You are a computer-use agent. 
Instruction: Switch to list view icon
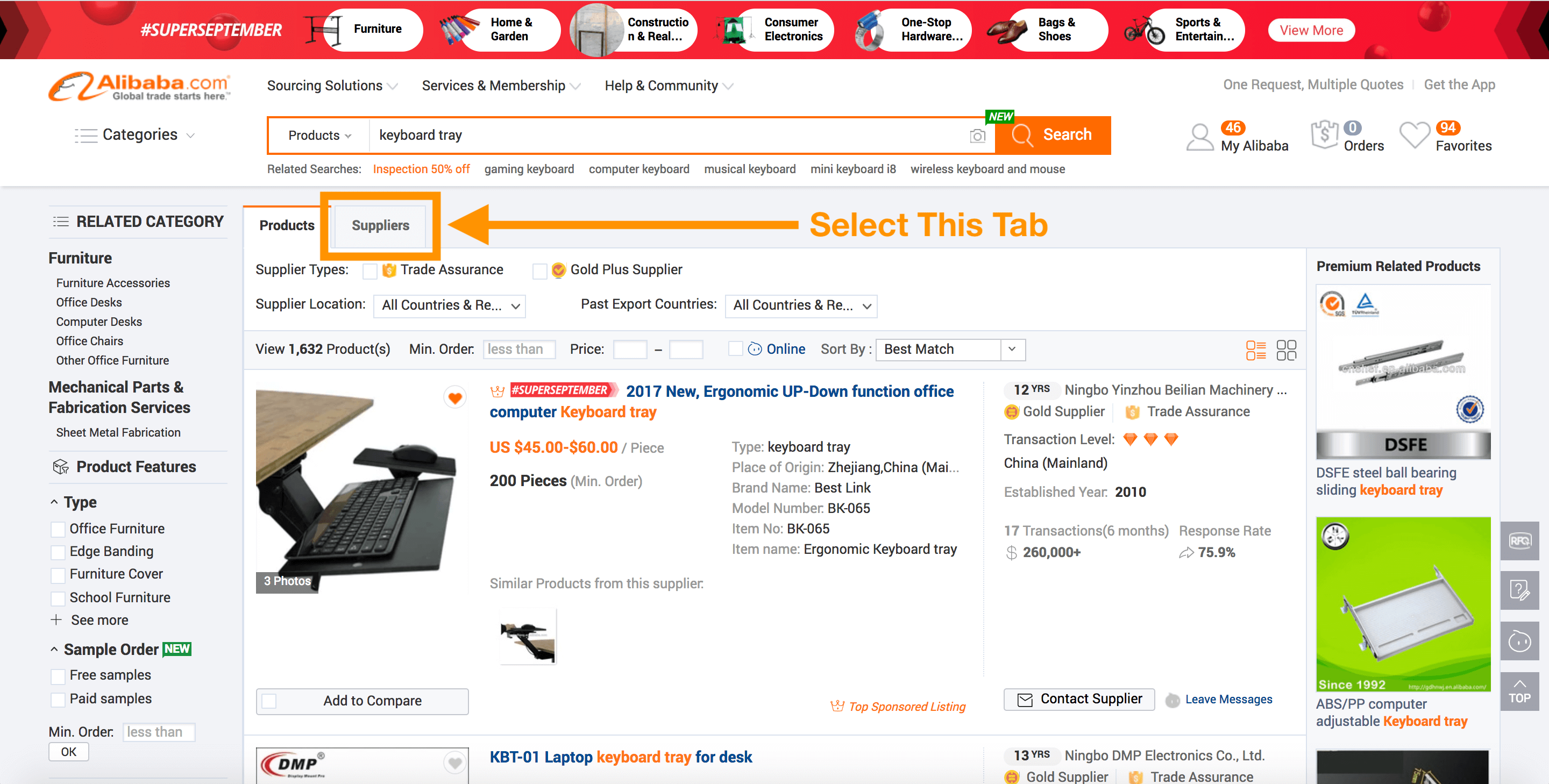click(1255, 350)
